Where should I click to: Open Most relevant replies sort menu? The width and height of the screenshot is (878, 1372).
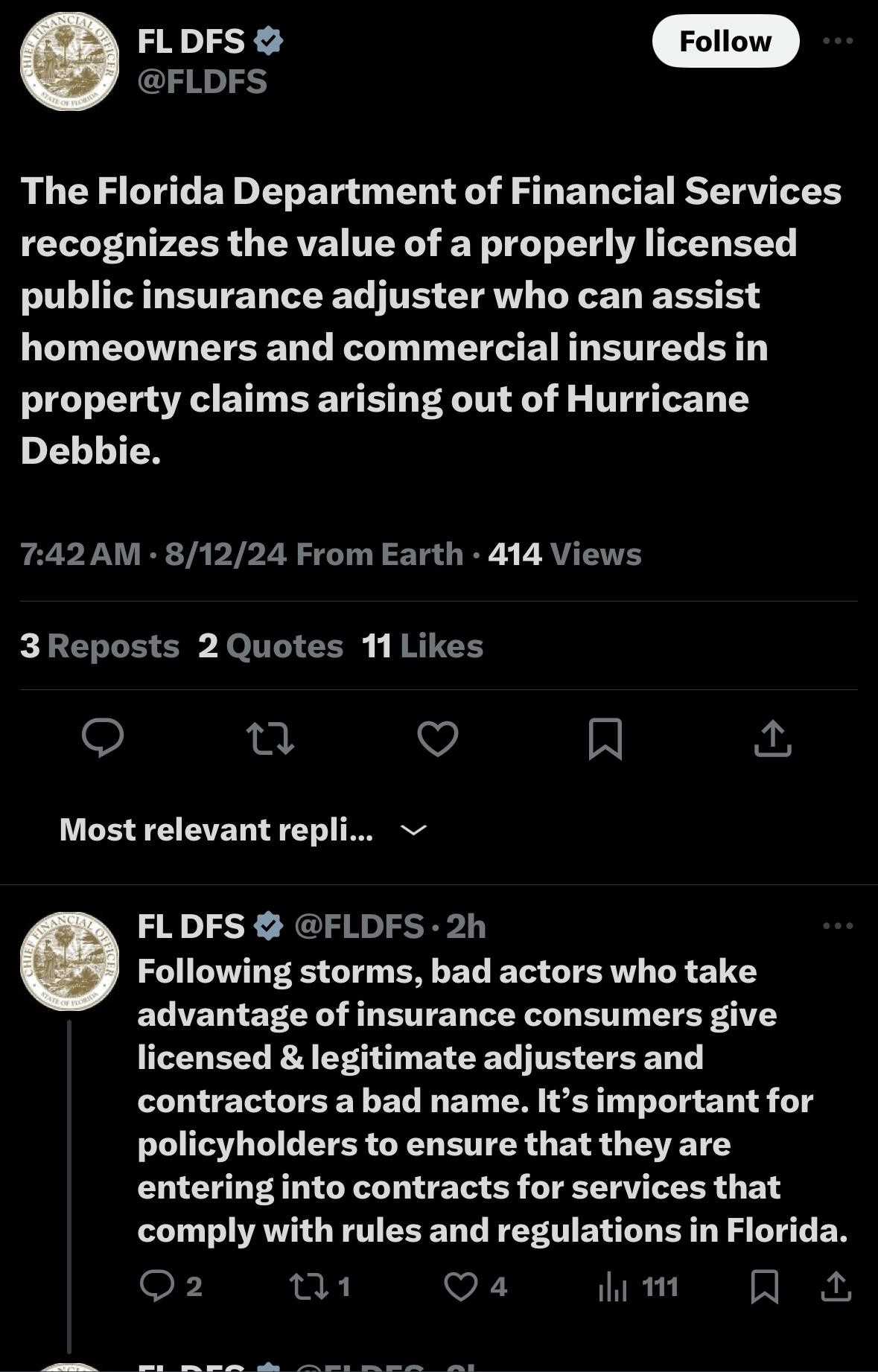coord(216,829)
